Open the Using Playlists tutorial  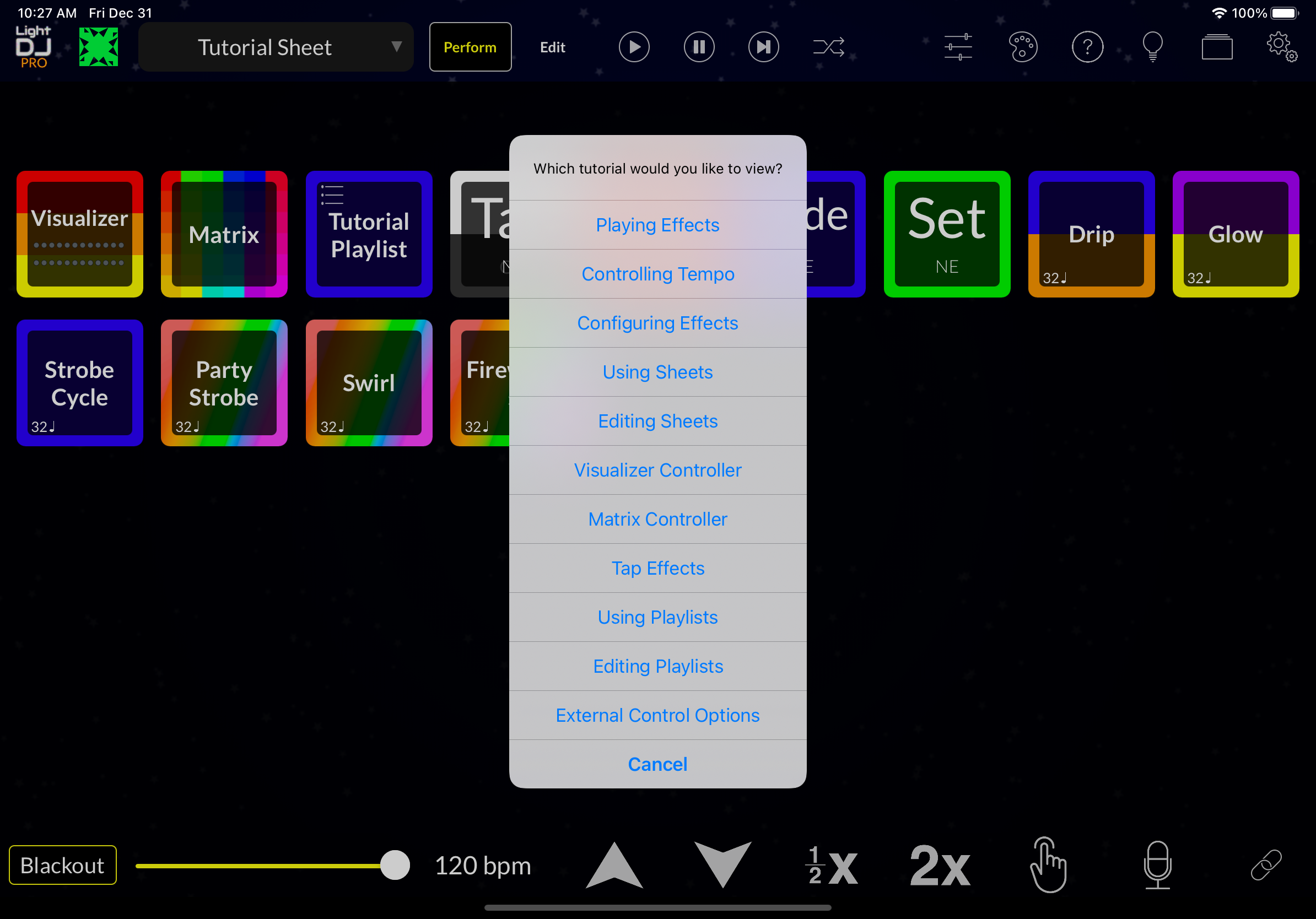pos(657,617)
